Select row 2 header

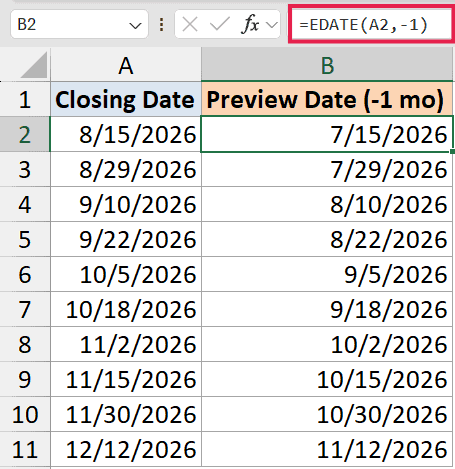(x=25, y=134)
